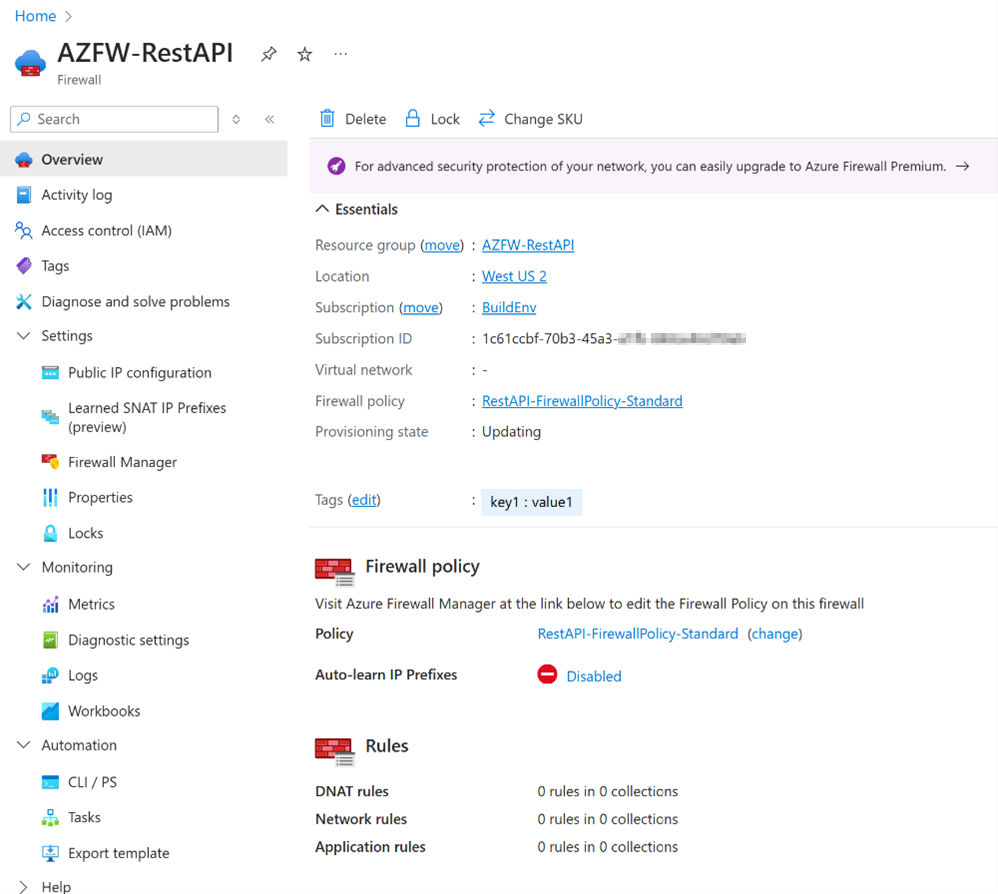Image resolution: width=998 pixels, height=894 pixels.
Task: Click the Disabled link for Auto-learn IP Prefixes
Action: point(594,676)
